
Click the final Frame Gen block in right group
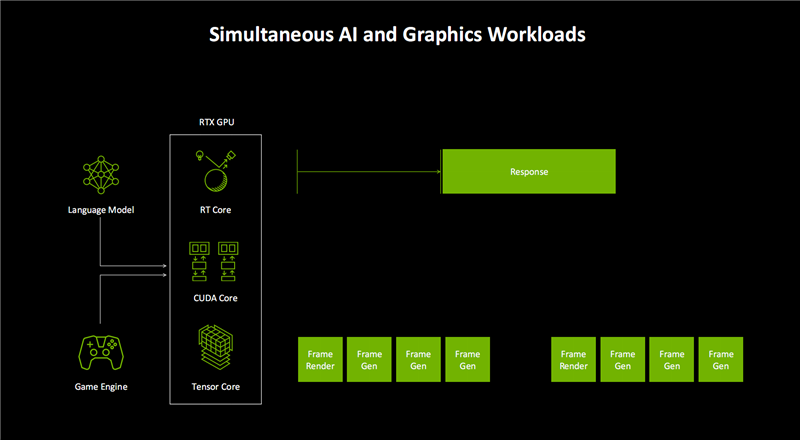[721, 360]
